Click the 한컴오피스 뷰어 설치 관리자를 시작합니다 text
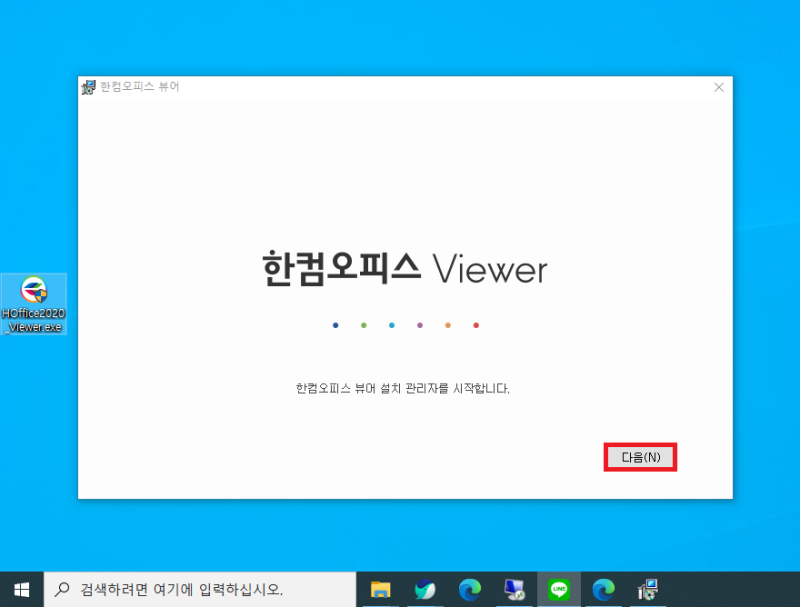The width and height of the screenshot is (800, 607). click(x=403, y=389)
